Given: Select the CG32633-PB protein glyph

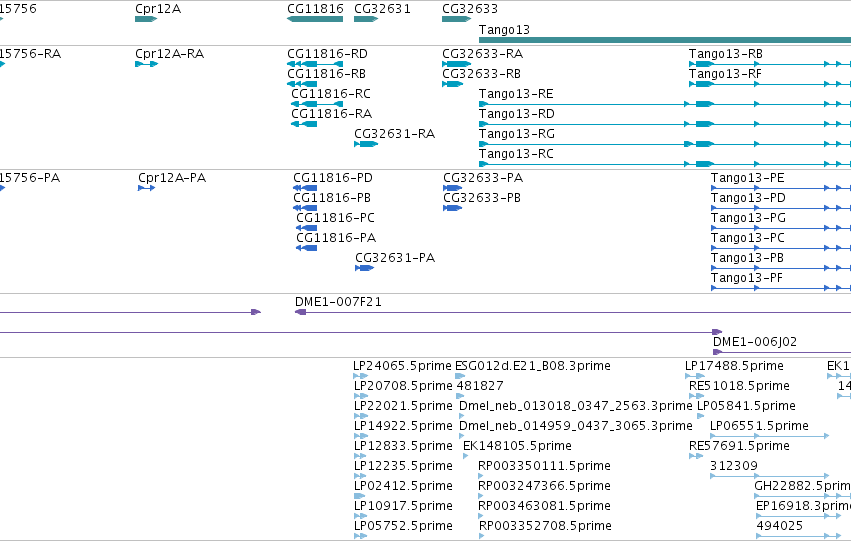Looking at the screenshot, I should click(x=453, y=208).
